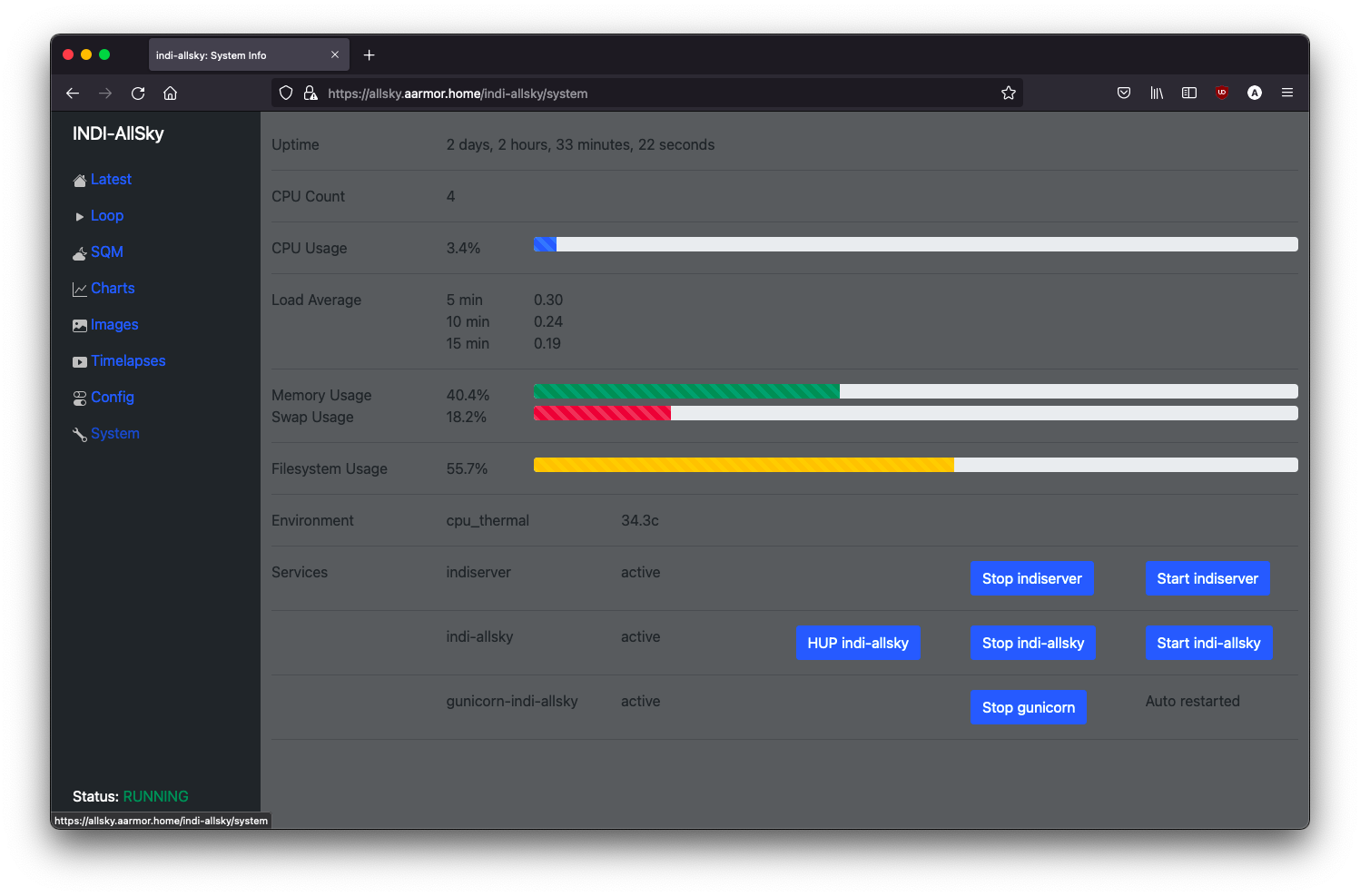
Task: Click the Start indi-allsky button
Action: coord(1208,643)
